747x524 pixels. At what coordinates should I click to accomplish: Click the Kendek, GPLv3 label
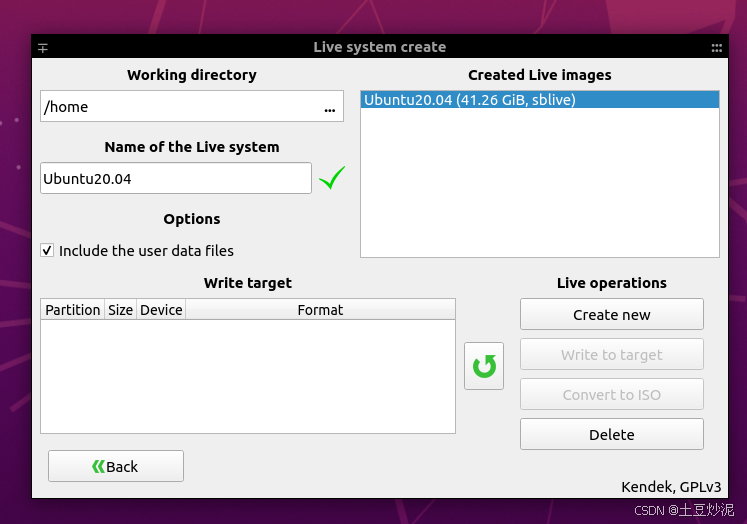(671, 487)
